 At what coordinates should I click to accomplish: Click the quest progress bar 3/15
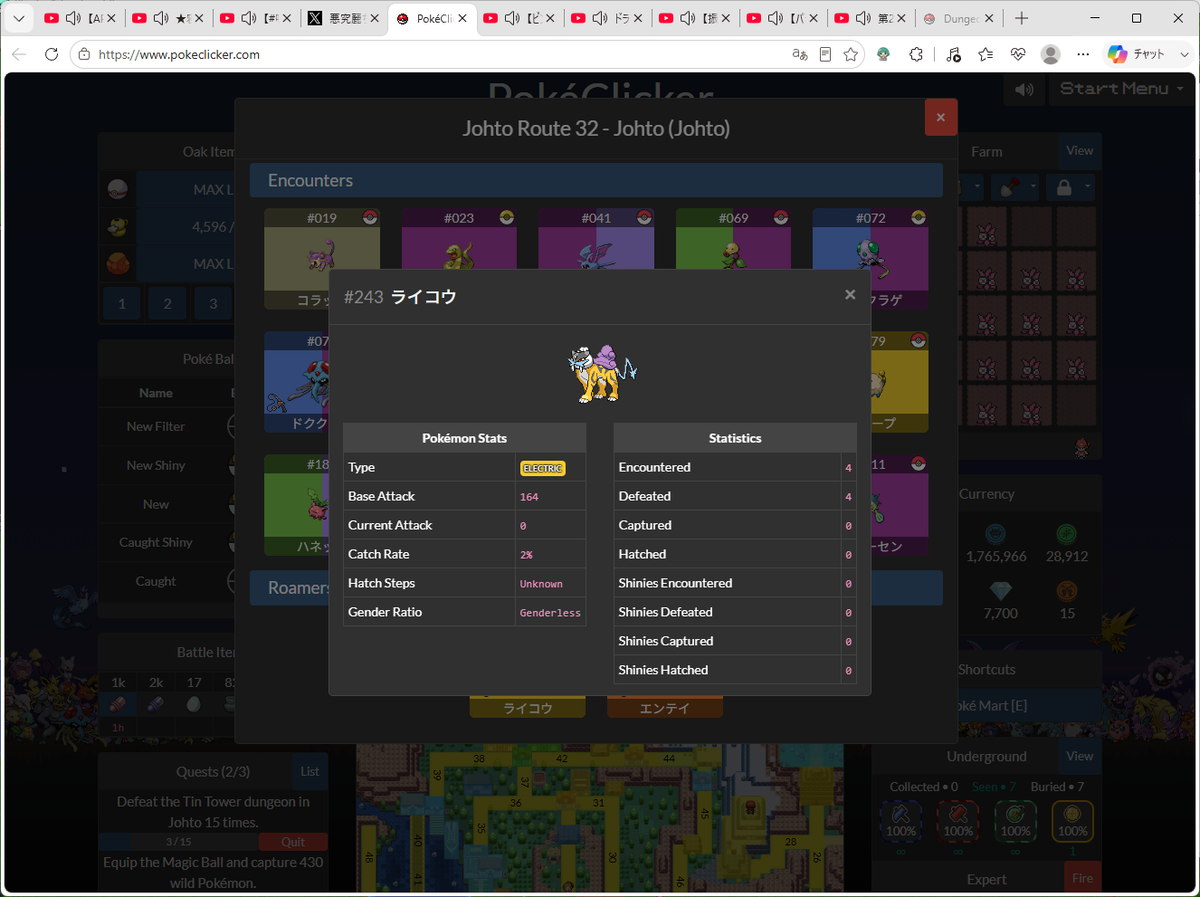click(178, 841)
